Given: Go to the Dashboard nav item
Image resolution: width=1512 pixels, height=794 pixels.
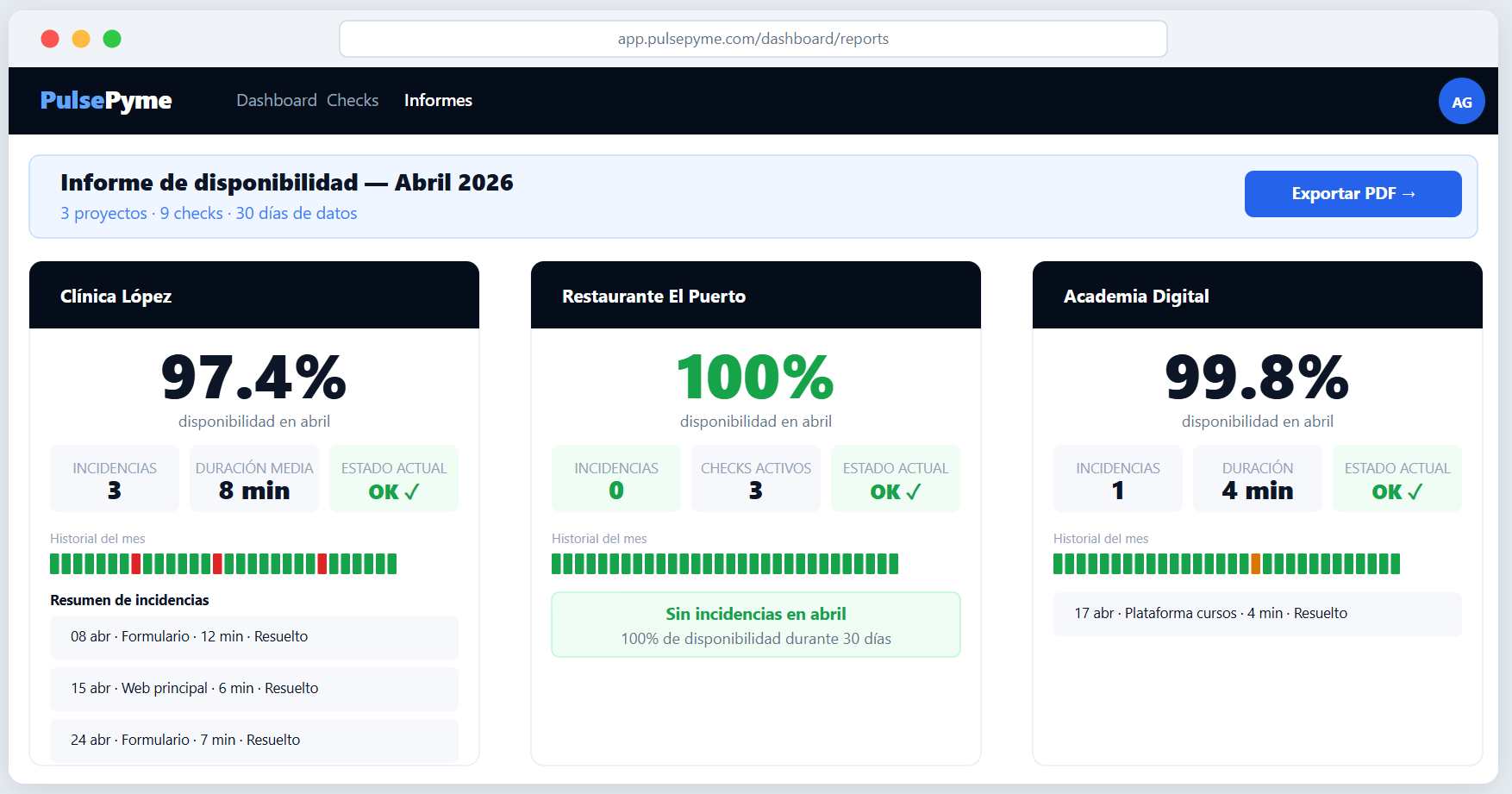Looking at the screenshot, I should point(277,101).
